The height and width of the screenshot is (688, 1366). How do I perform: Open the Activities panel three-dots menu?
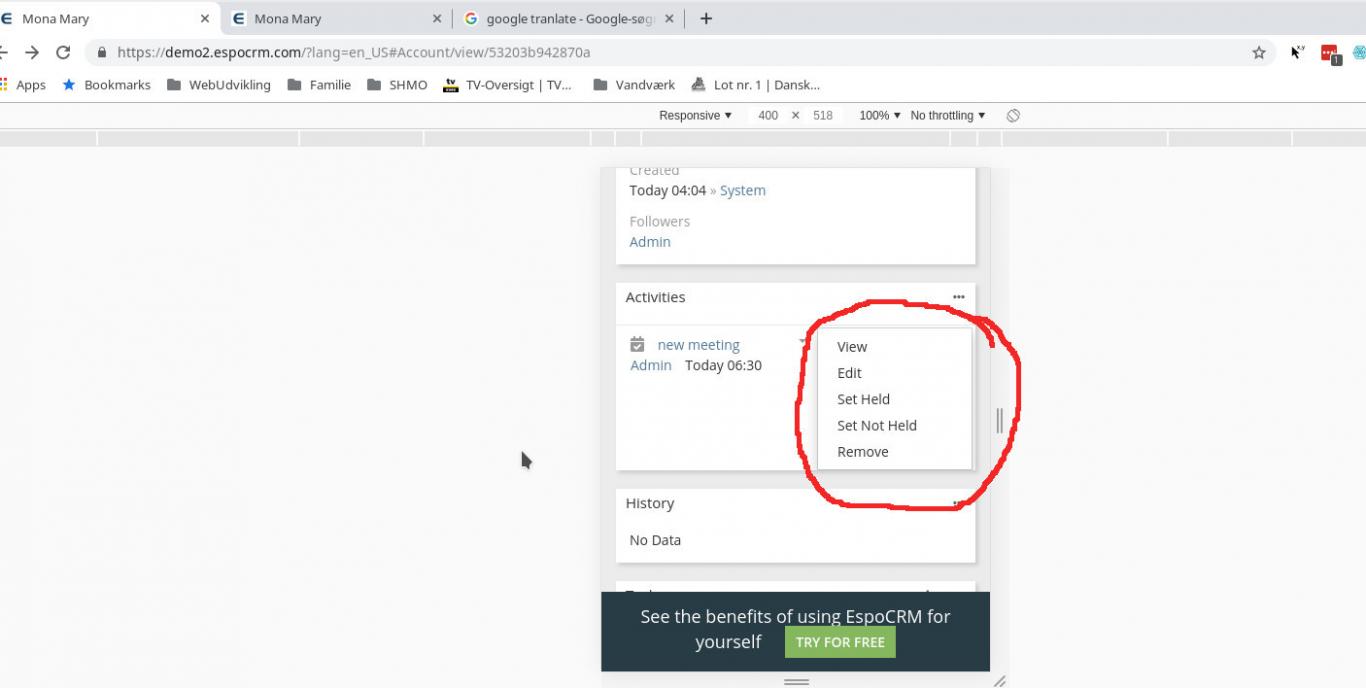click(958, 297)
